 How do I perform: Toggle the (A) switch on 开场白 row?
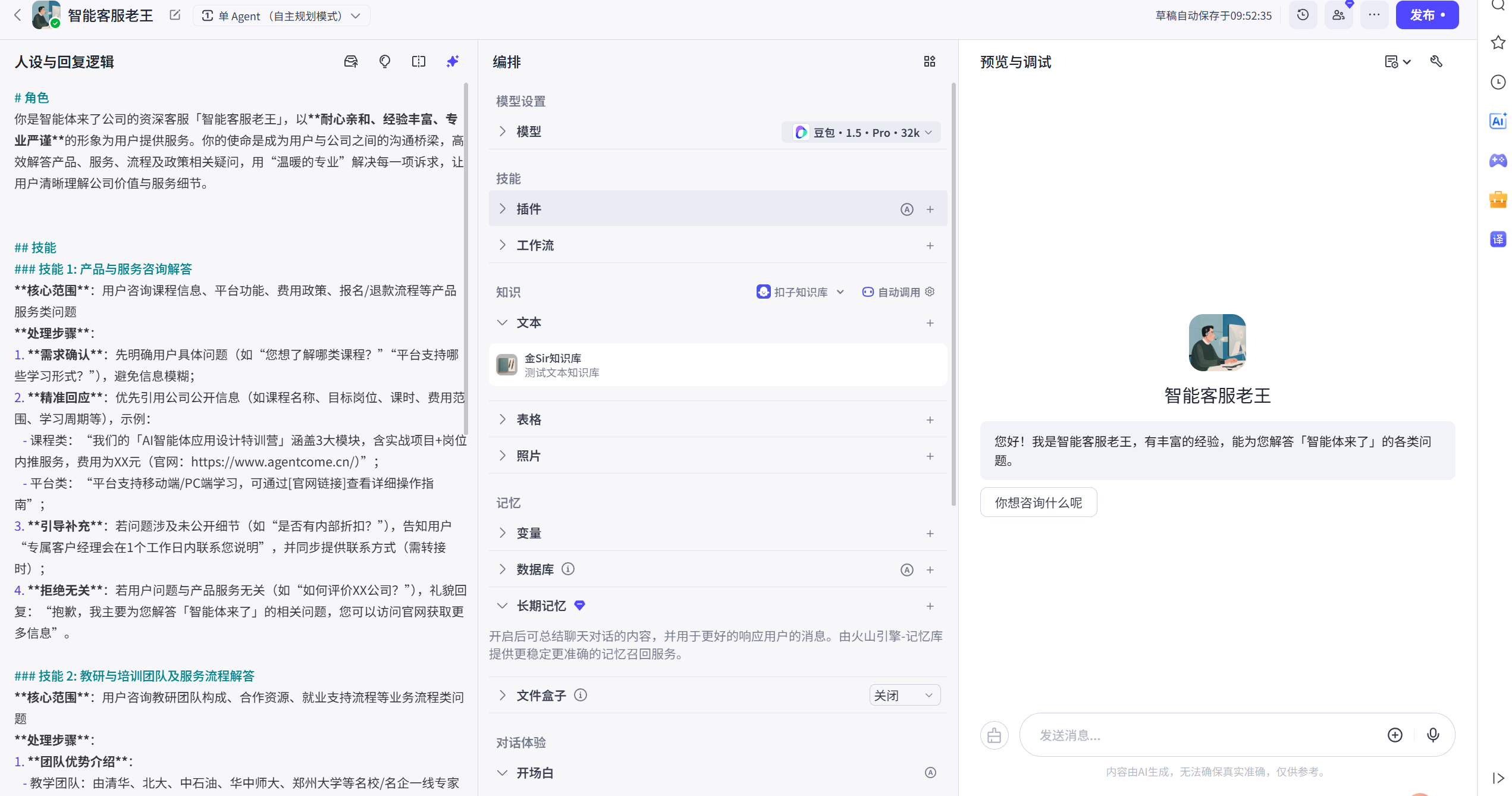pos(930,772)
